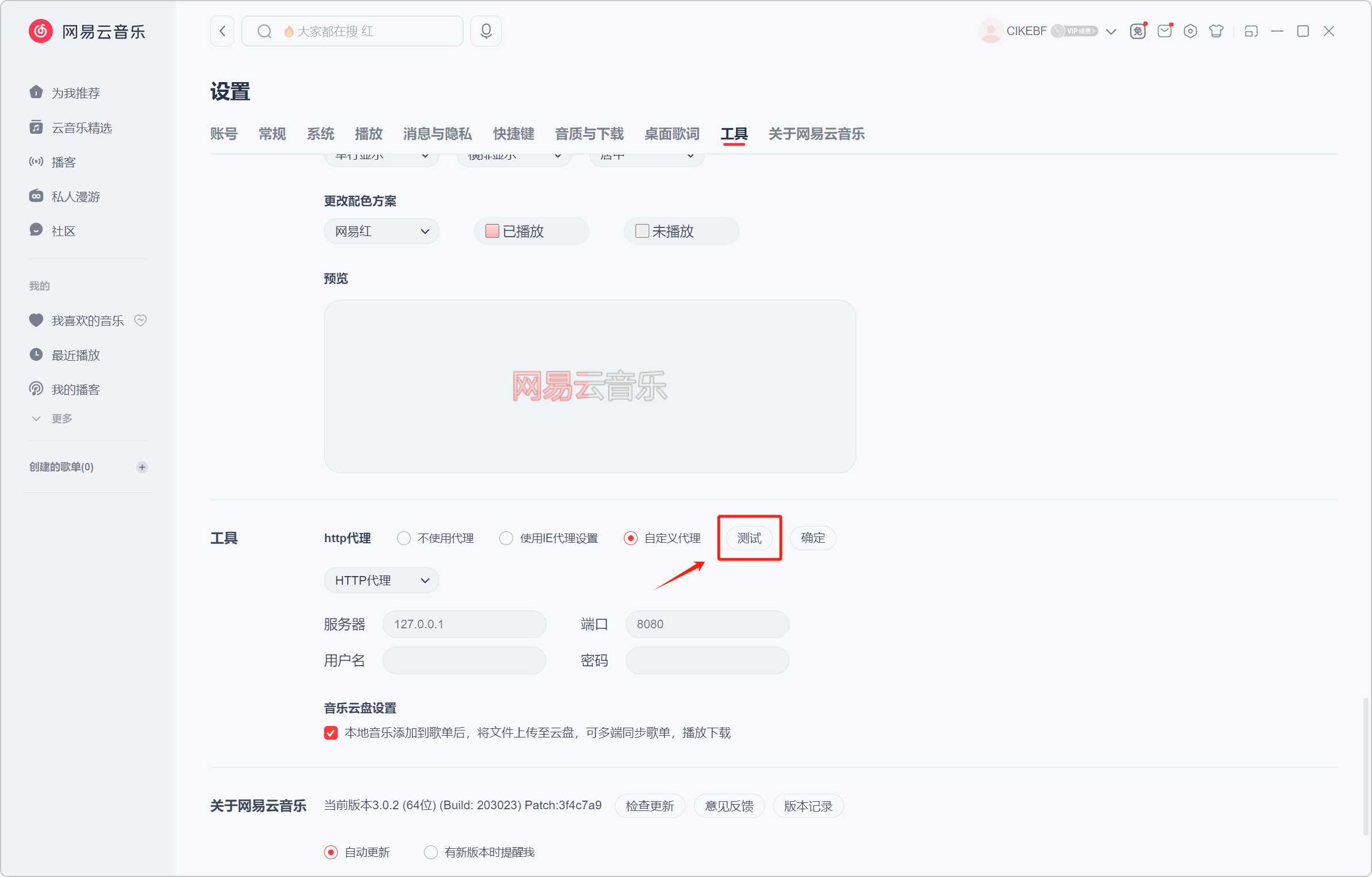
Task: Go back with the back arrow button
Action: pos(222,31)
